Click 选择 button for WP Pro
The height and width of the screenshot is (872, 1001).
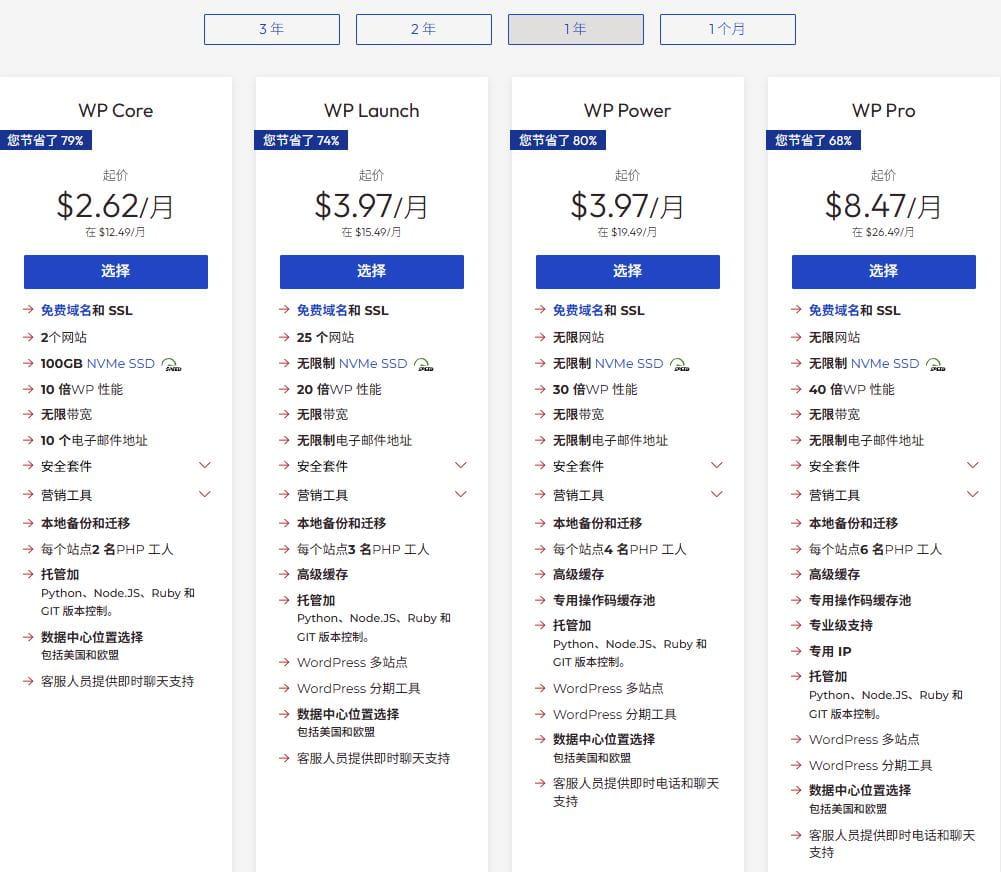(884, 271)
